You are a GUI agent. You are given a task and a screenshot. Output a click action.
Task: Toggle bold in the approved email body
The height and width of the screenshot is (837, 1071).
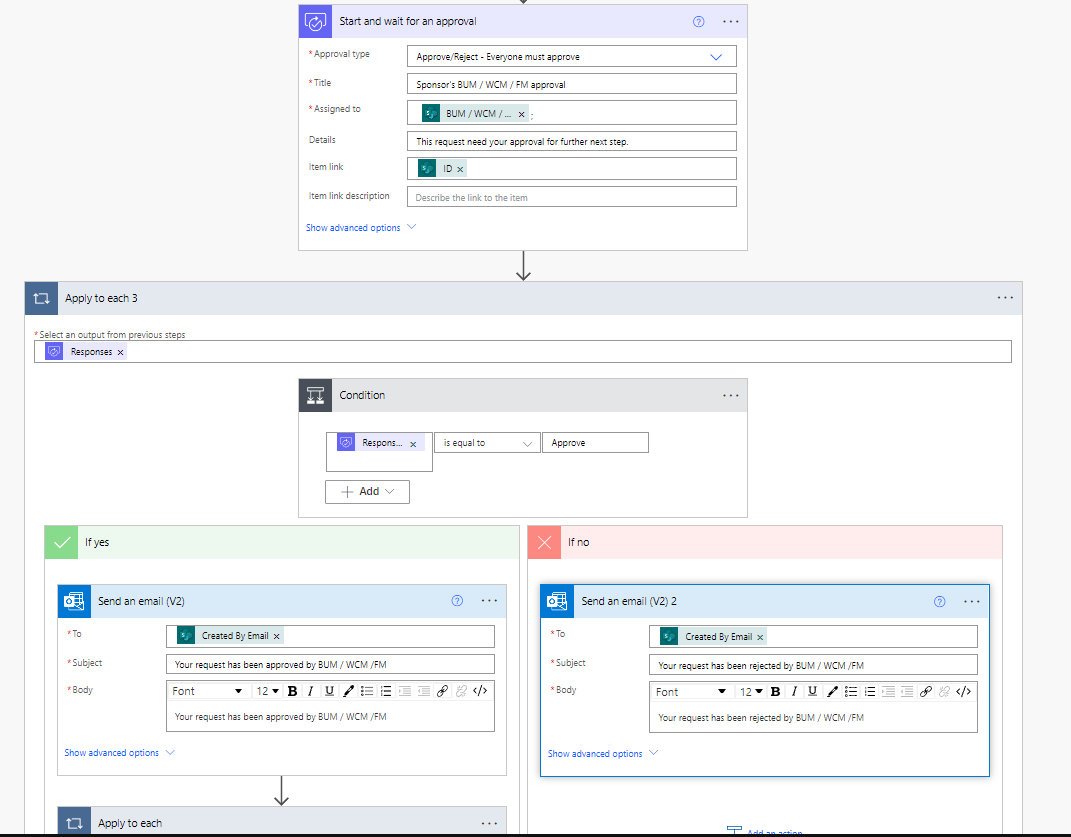[x=292, y=691]
